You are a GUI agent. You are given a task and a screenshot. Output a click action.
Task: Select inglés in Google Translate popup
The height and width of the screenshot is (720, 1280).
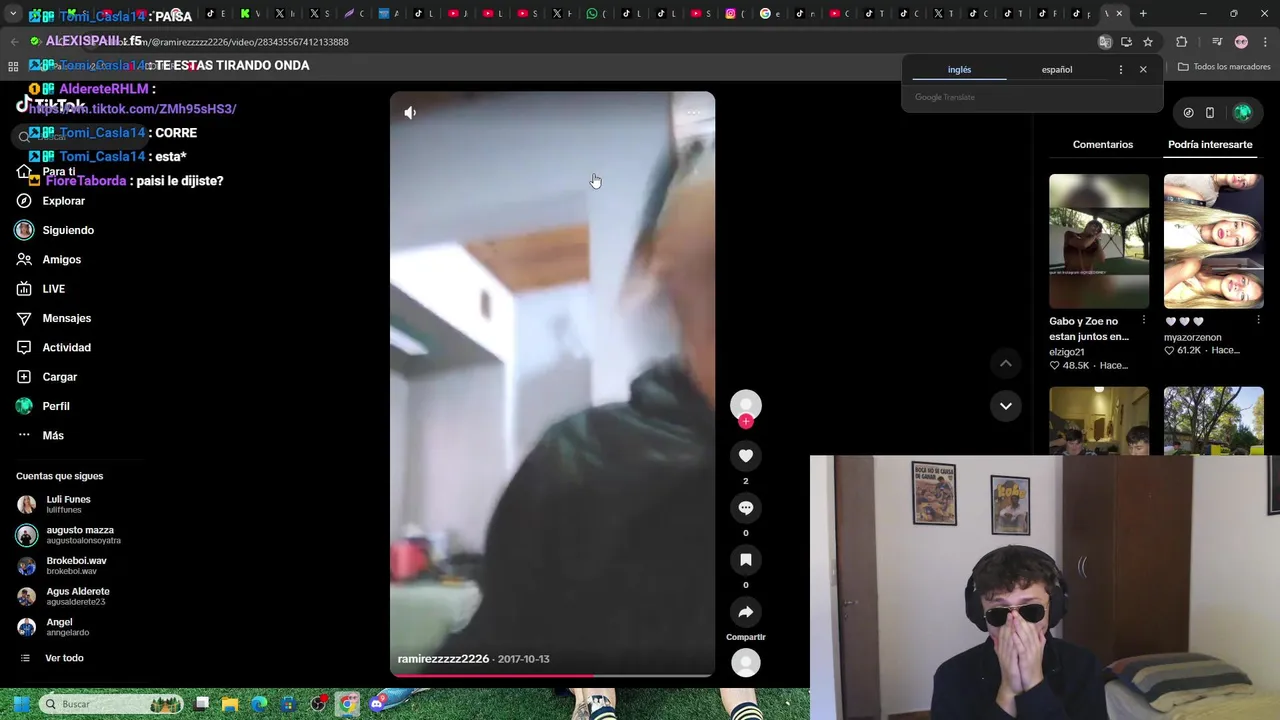(x=959, y=70)
